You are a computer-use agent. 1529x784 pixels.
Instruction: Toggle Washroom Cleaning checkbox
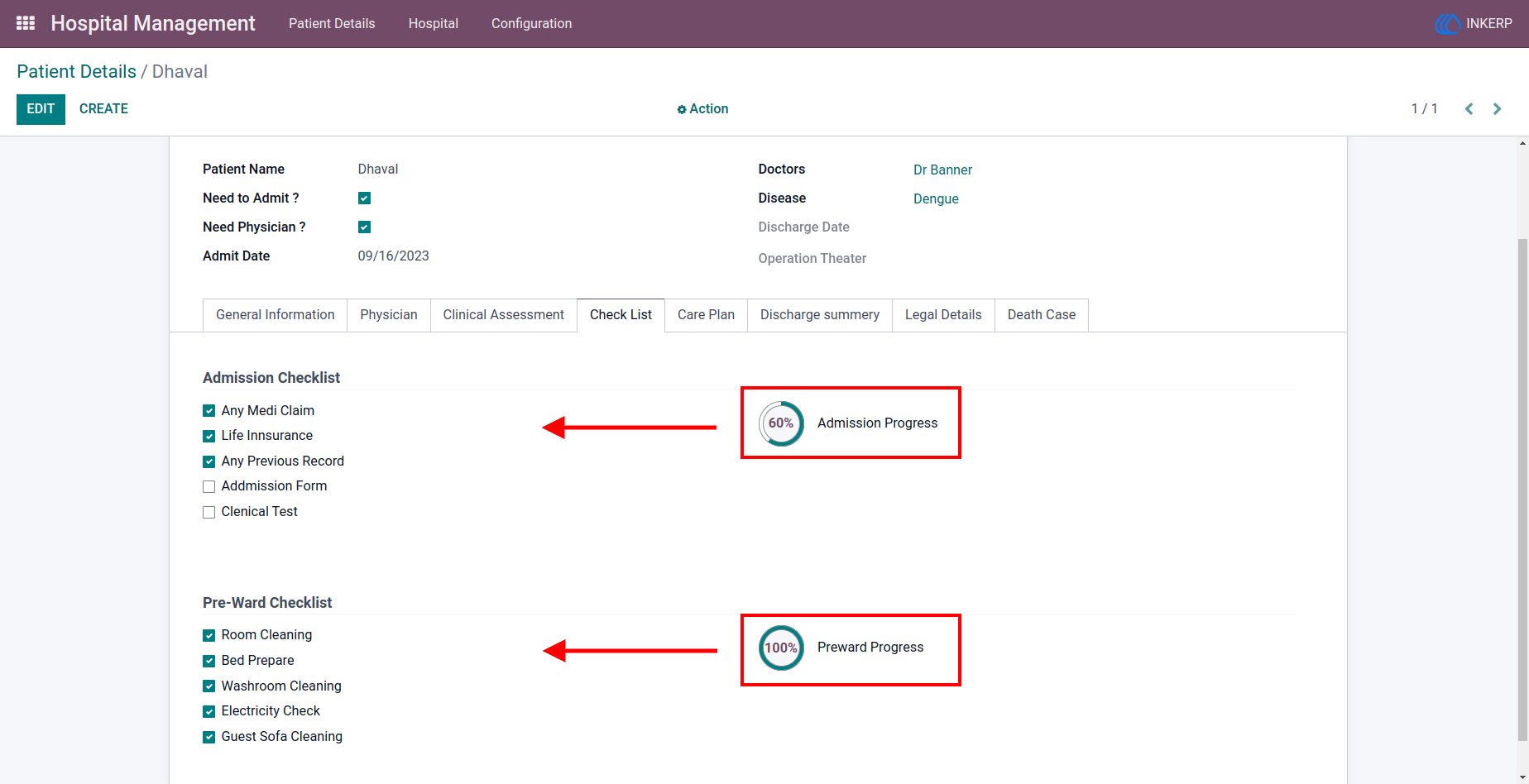(x=208, y=686)
